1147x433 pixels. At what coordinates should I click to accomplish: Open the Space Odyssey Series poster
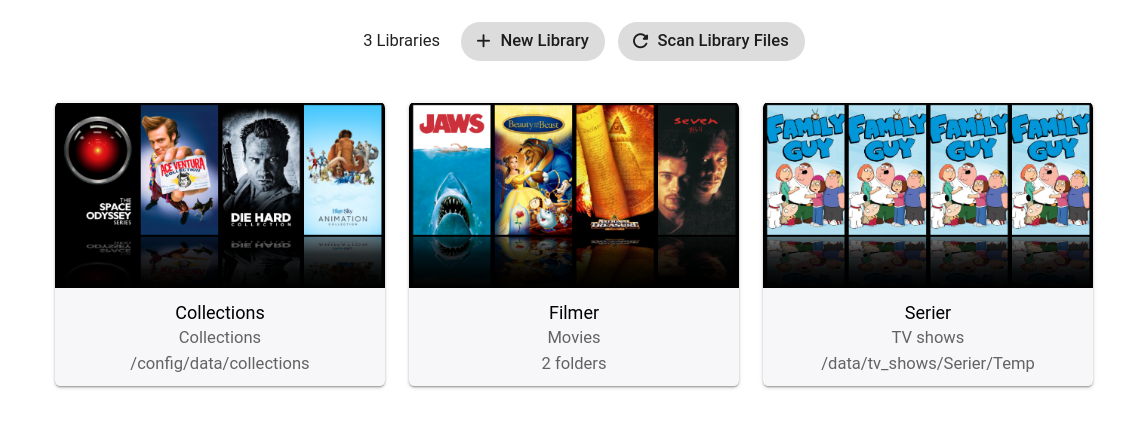click(97, 170)
